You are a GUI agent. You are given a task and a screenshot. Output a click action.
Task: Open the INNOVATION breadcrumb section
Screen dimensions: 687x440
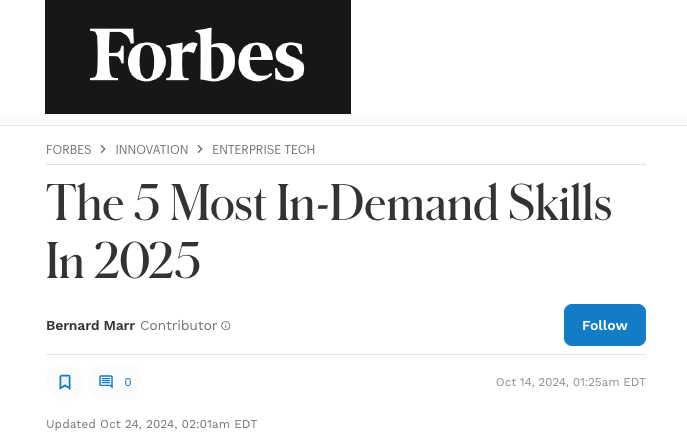click(x=152, y=150)
